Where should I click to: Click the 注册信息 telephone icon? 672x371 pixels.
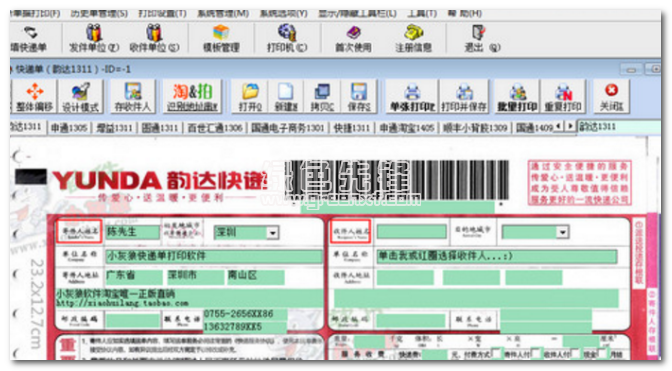413,38
